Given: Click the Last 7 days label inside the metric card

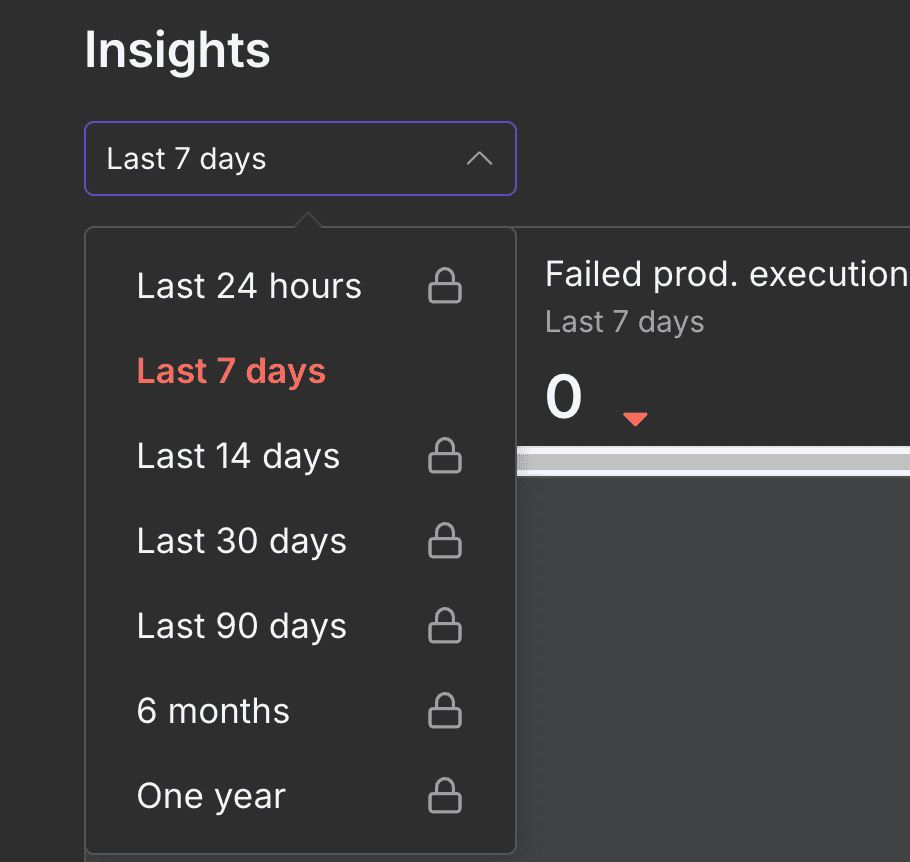Looking at the screenshot, I should click(x=624, y=321).
